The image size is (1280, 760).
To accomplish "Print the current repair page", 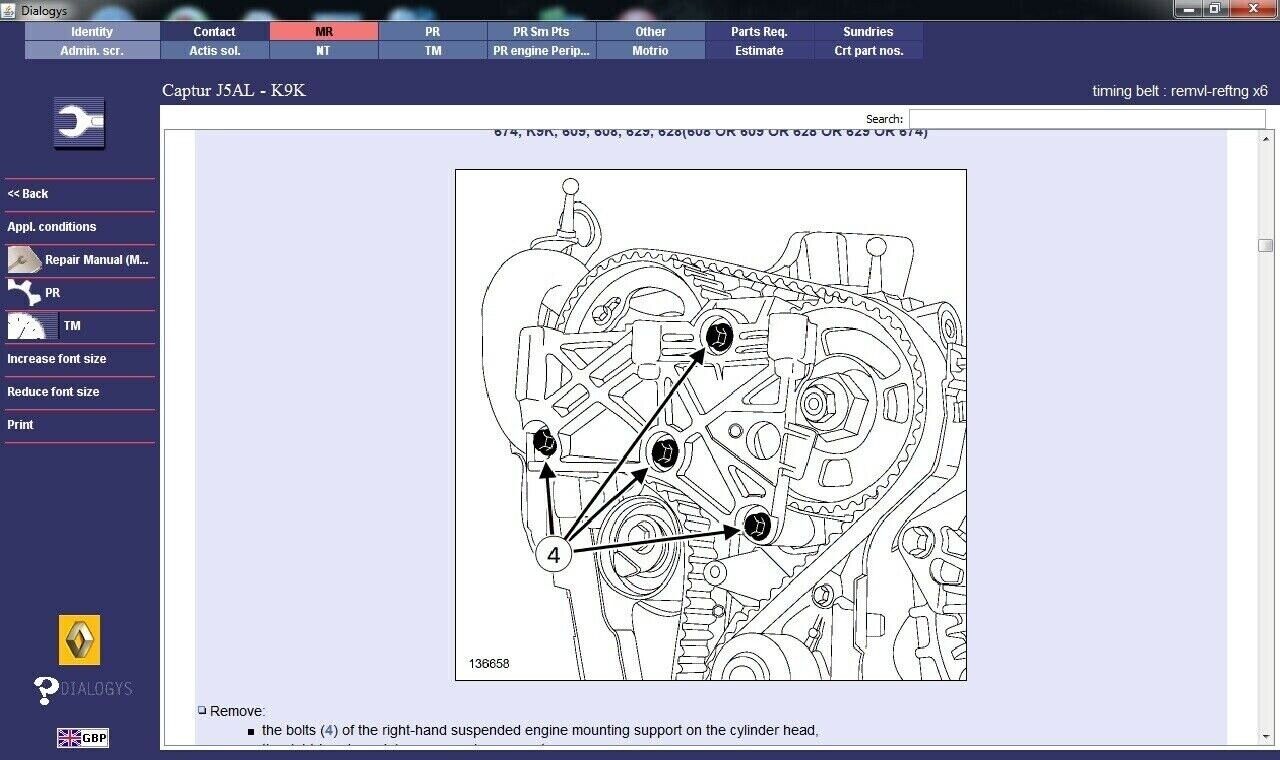I will [20, 425].
